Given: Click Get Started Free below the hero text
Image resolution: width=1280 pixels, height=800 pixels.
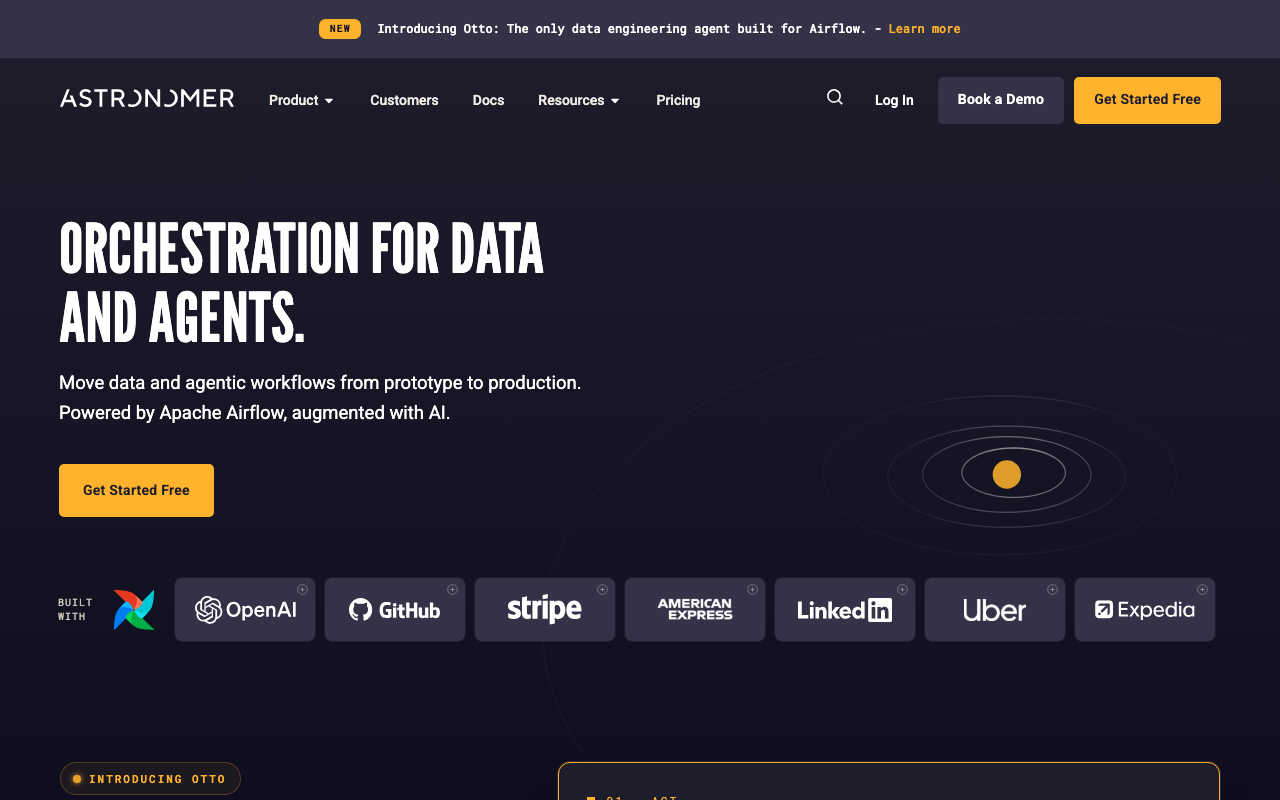Looking at the screenshot, I should tap(136, 490).
